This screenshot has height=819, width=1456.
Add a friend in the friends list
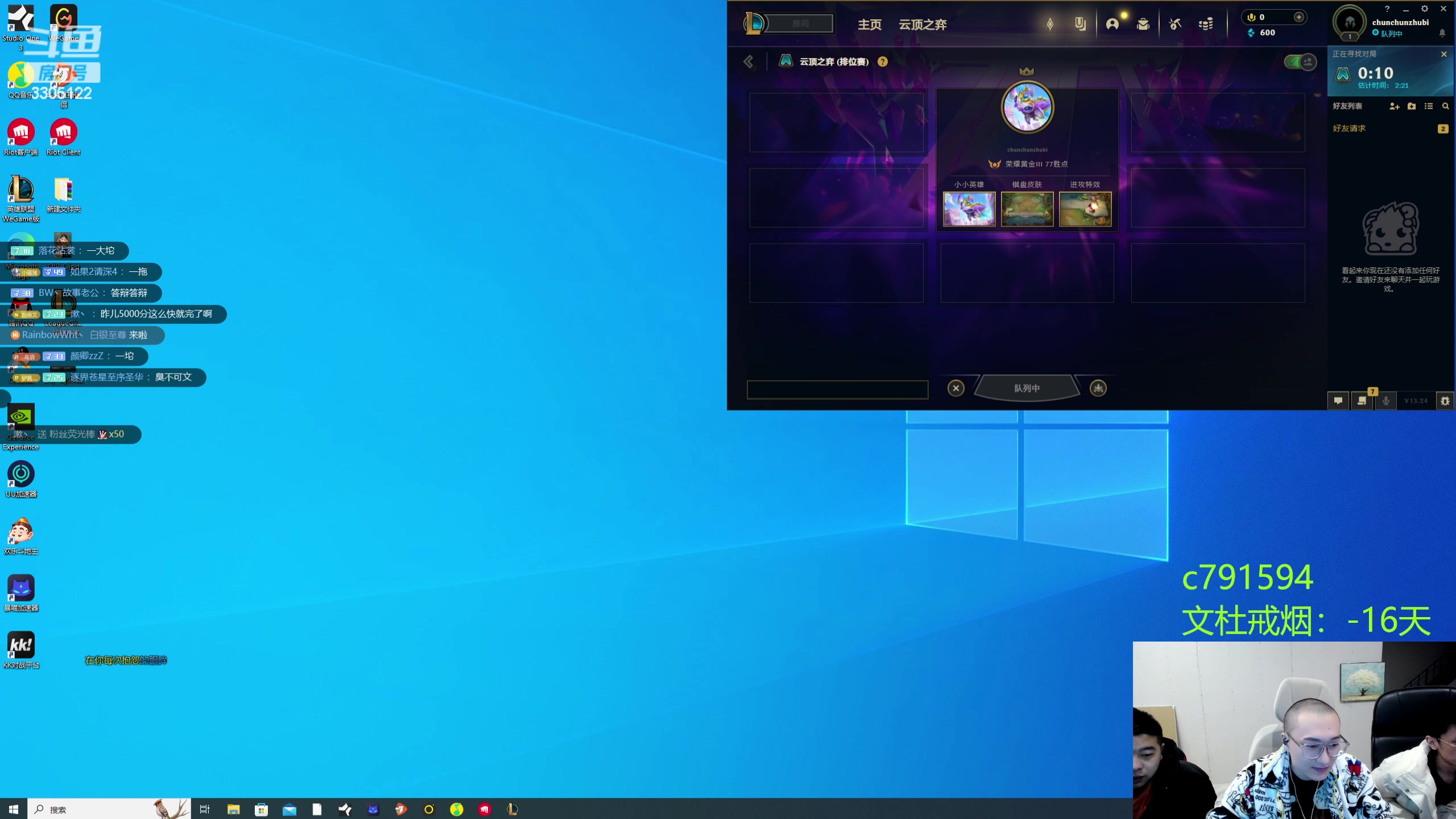[x=1395, y=106]
